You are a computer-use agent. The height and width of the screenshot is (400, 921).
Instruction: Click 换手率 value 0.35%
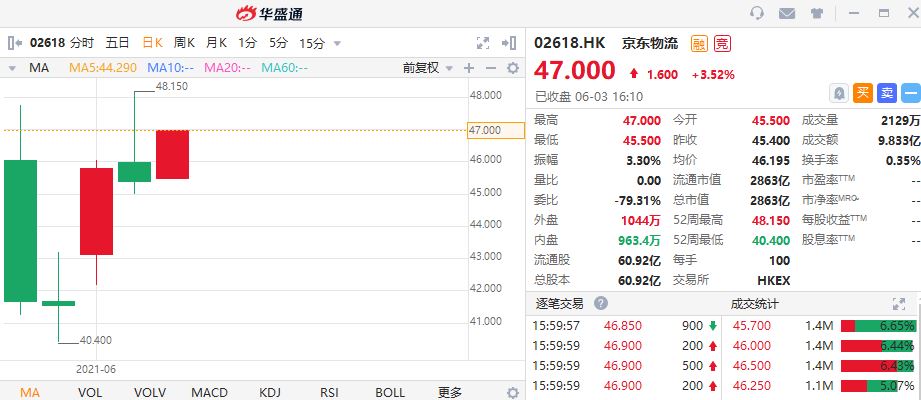(904, 160)
